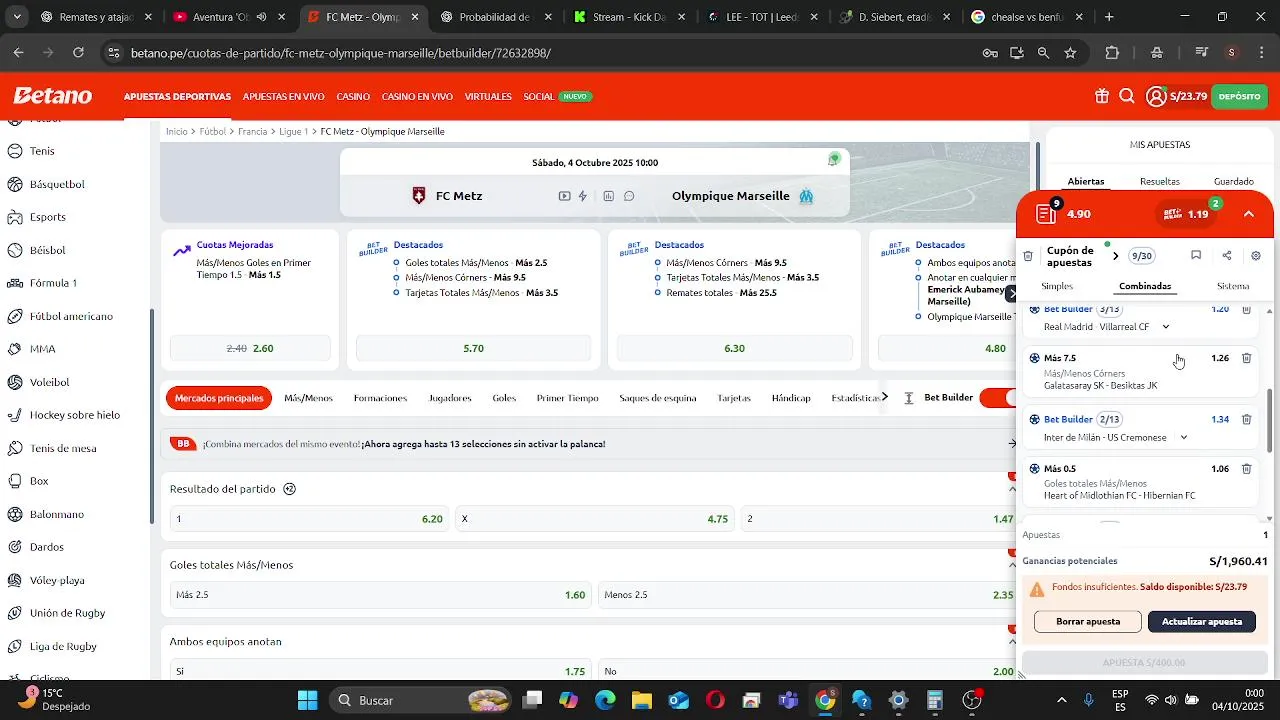Open the match chat bubble icon

629,196
